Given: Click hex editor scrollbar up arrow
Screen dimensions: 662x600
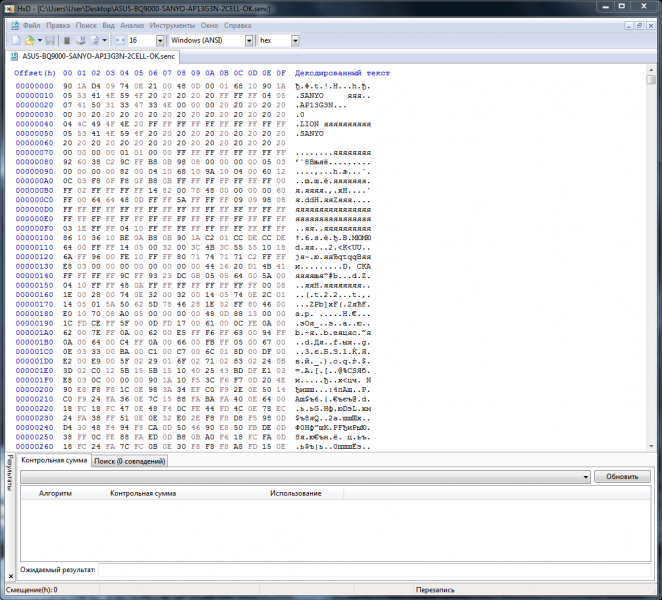Looking at the screenshot, I should click(651, 70).
